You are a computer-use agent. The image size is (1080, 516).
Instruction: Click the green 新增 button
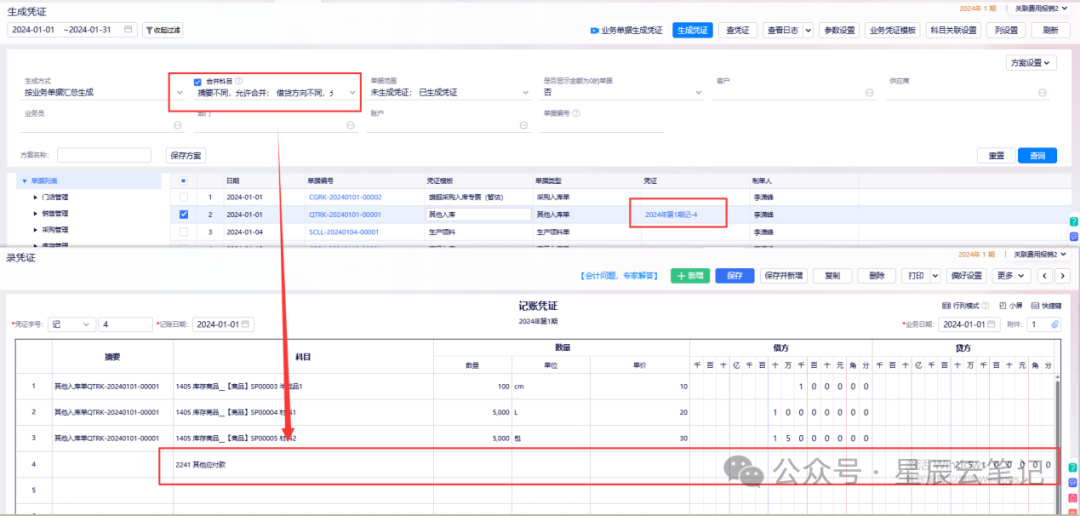point(690,276)
